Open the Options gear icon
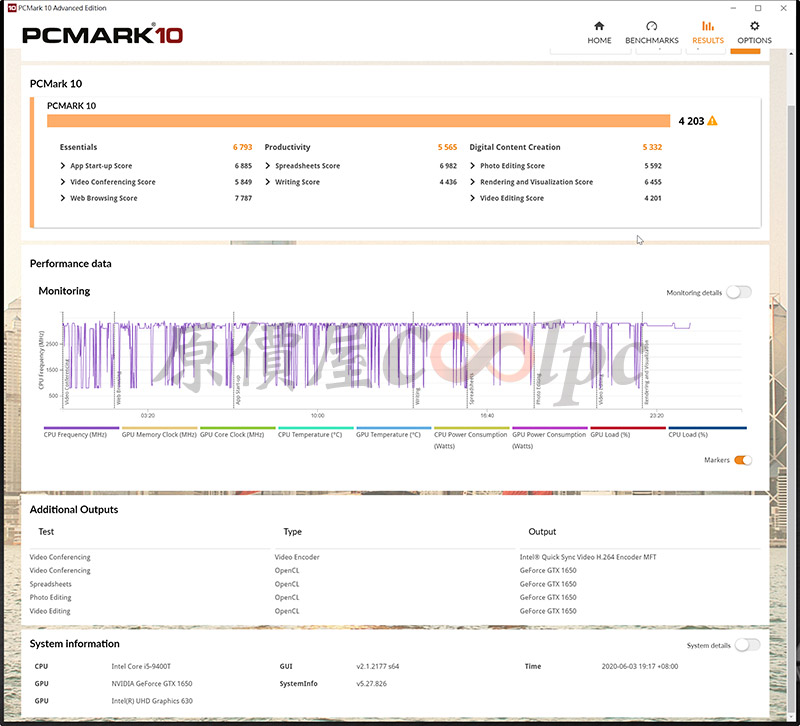The height and width of the screenshot is (726, 800). click(755, 26)
